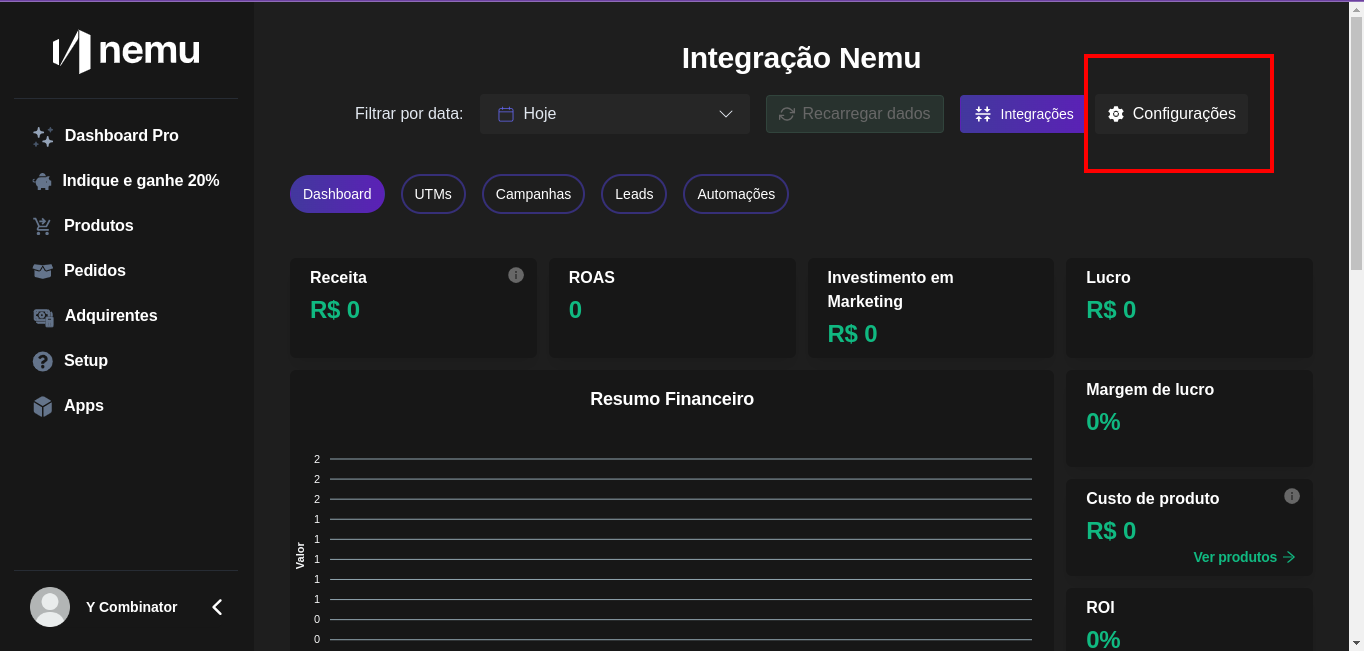Switch to the Automações tab

736,194
